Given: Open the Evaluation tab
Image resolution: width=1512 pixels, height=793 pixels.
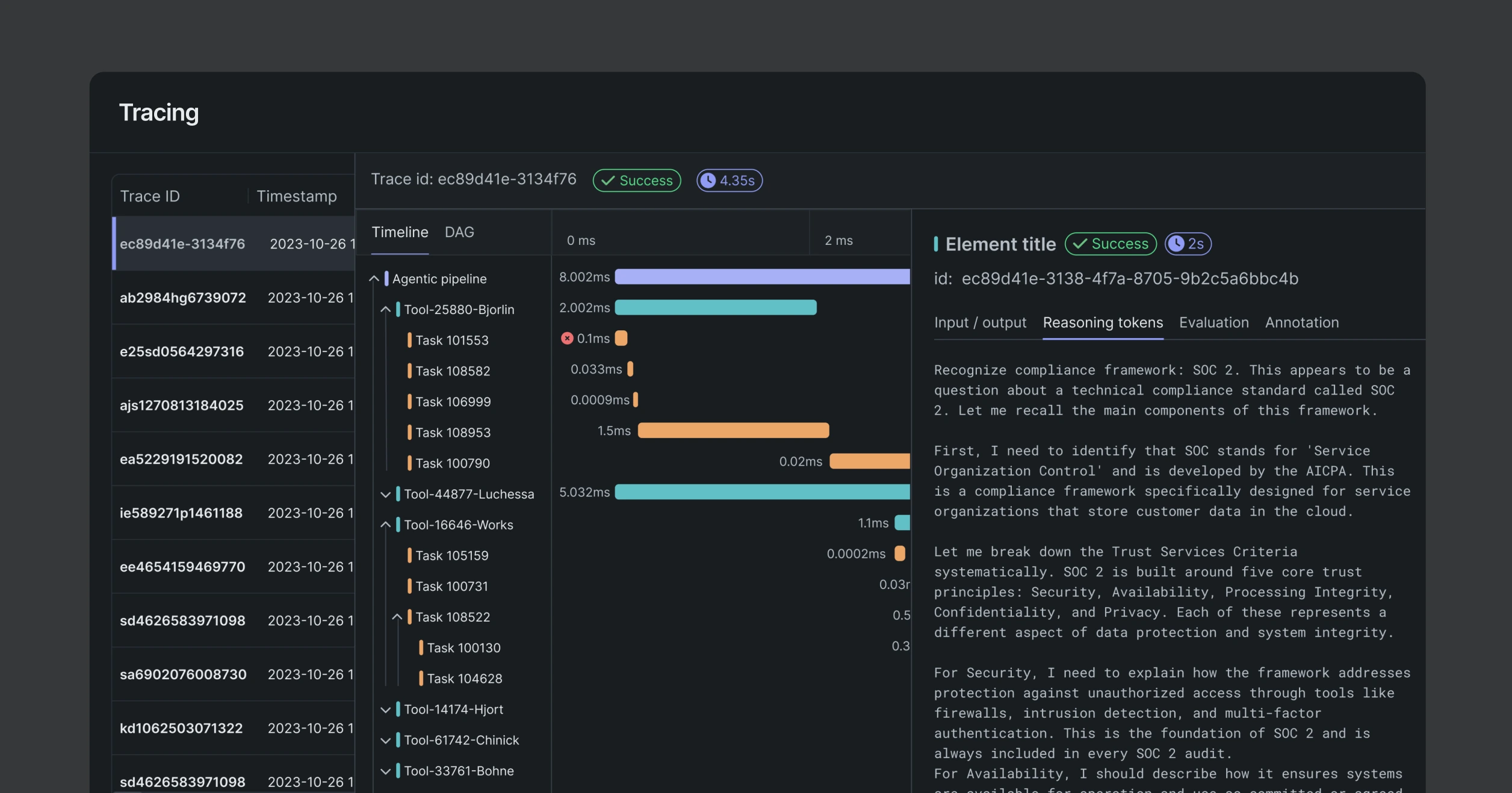Looking at the screenshot, I should click(1213, 322).
